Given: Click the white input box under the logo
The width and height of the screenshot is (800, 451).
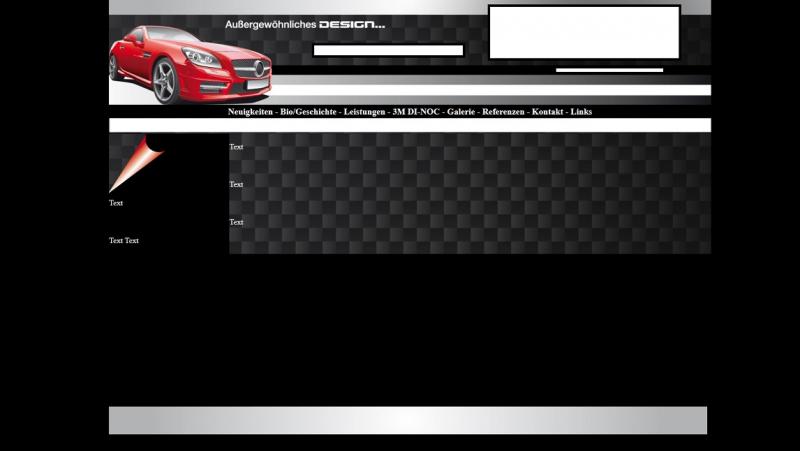Looking at the screenshot, I should pyautogui.click(x=388, y=50).
